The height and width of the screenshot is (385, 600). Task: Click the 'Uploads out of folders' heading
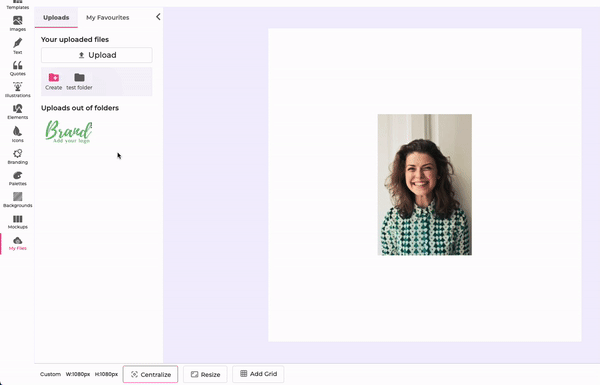pos(80,108)
